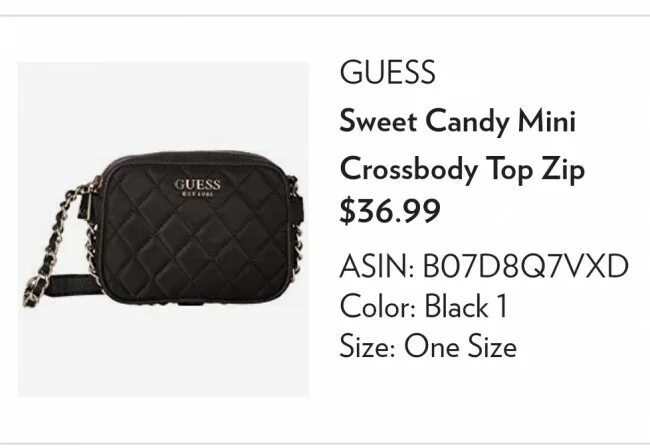This screenshot has height=448, width=650.
Task: Select the One Size value
Action: tap(460, 347)
